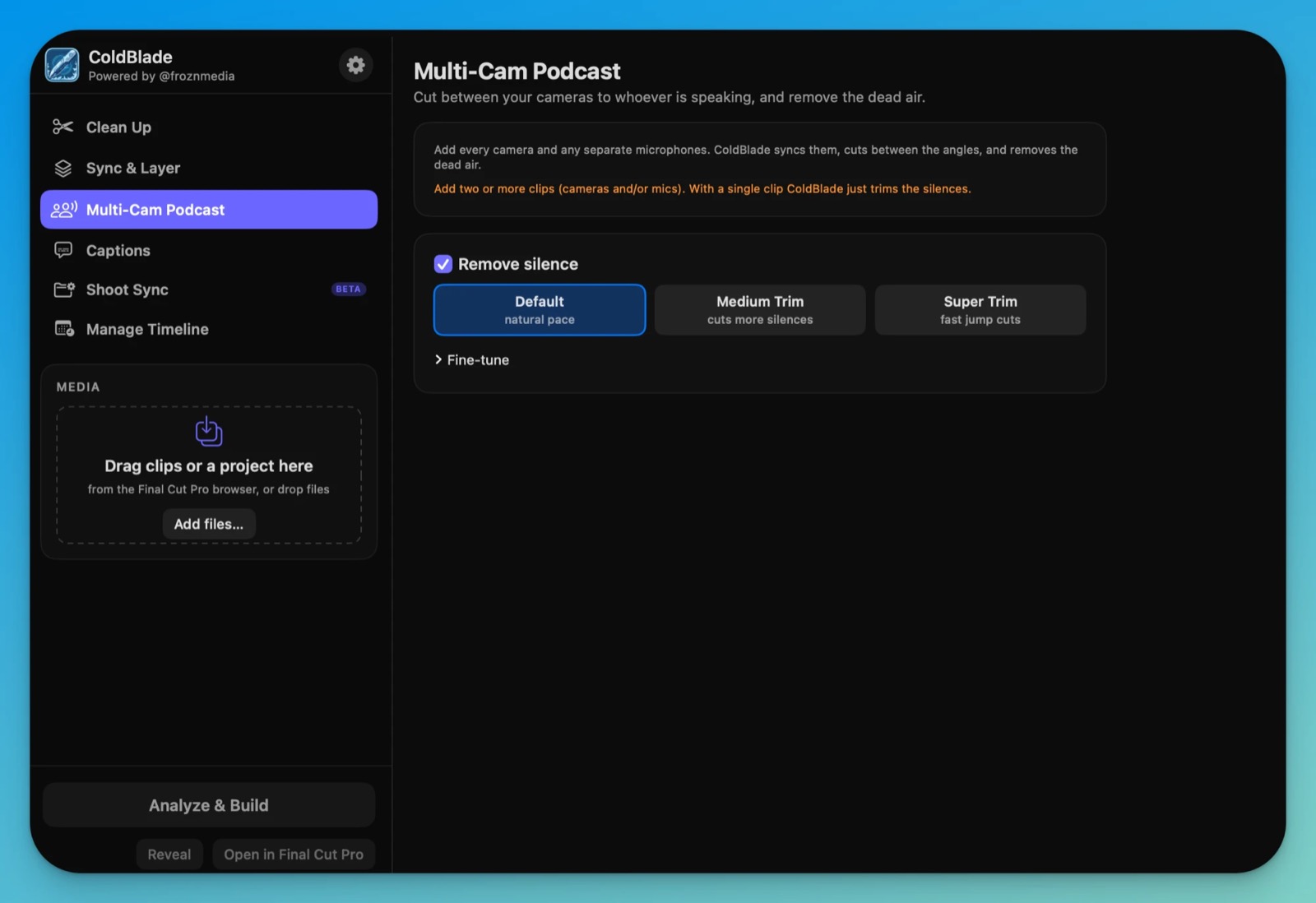Switch to Sync & Layer

[209, 168]
